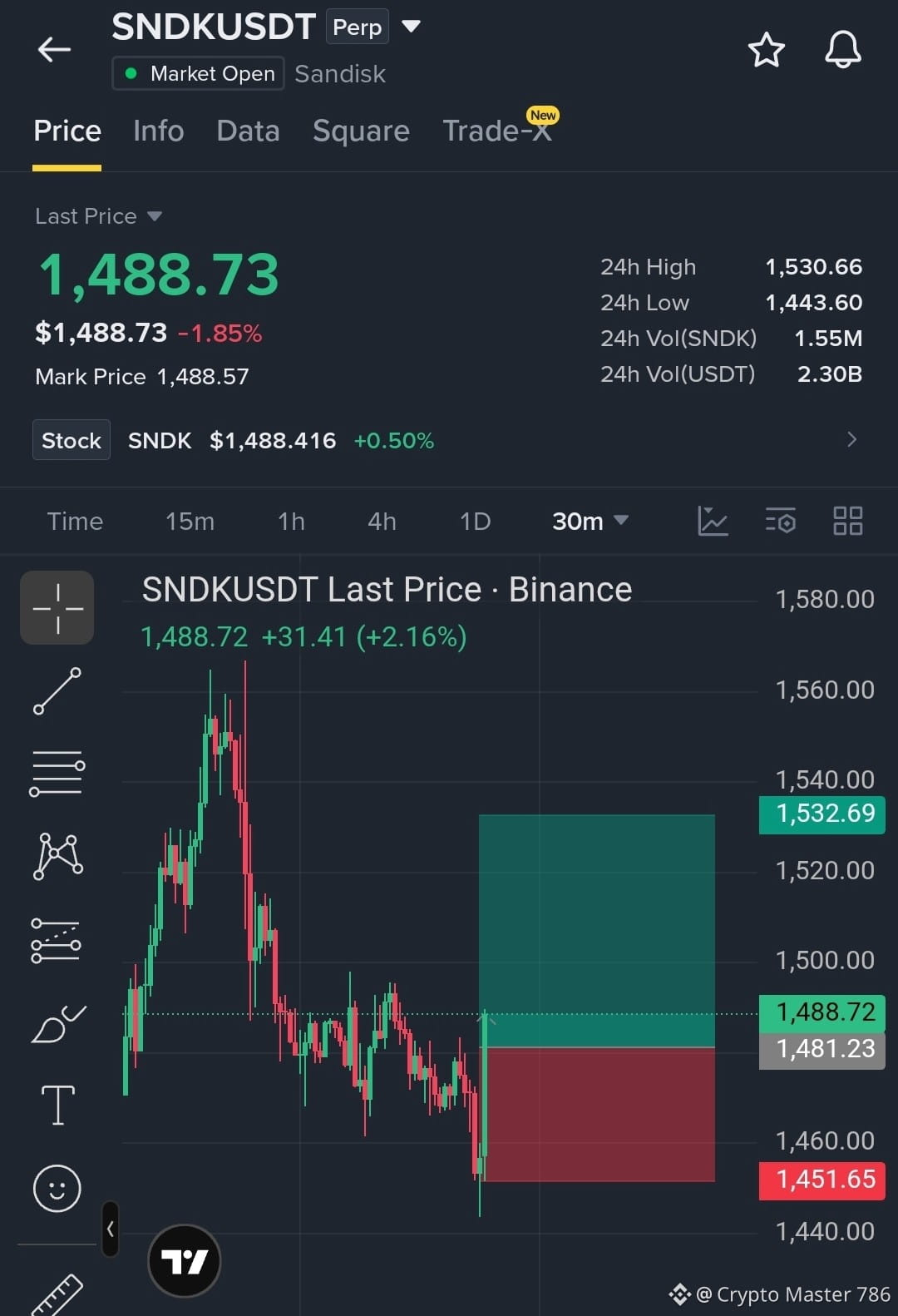This screenshot has width=898, height=1316.
Task: Add SNDKUSDT to favorites with the star icon
Action: [766, 50]
